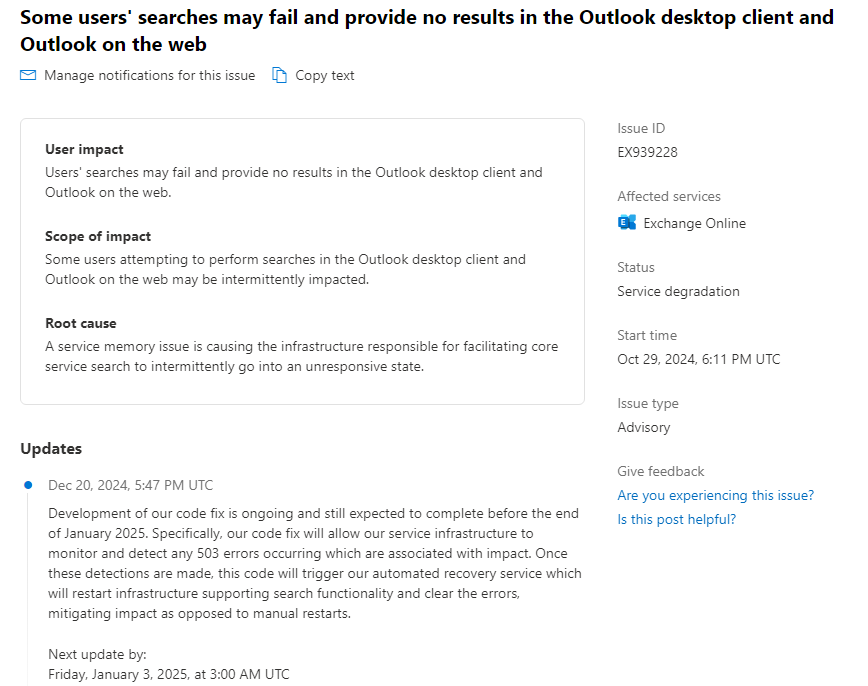868x686 pixels.
Task: Click the Dec 20, 2024 update timestamp
Action: coord(131,486)
